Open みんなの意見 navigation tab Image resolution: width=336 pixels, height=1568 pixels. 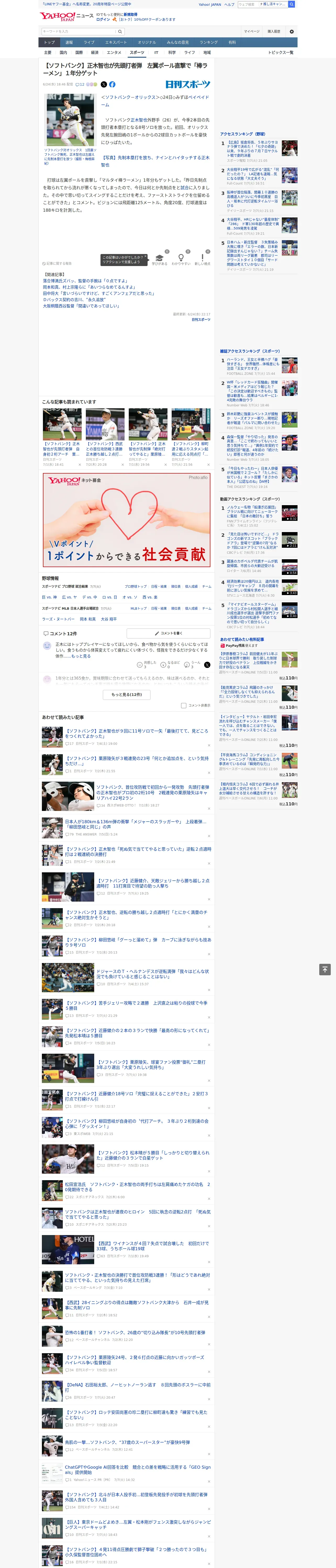178,43
